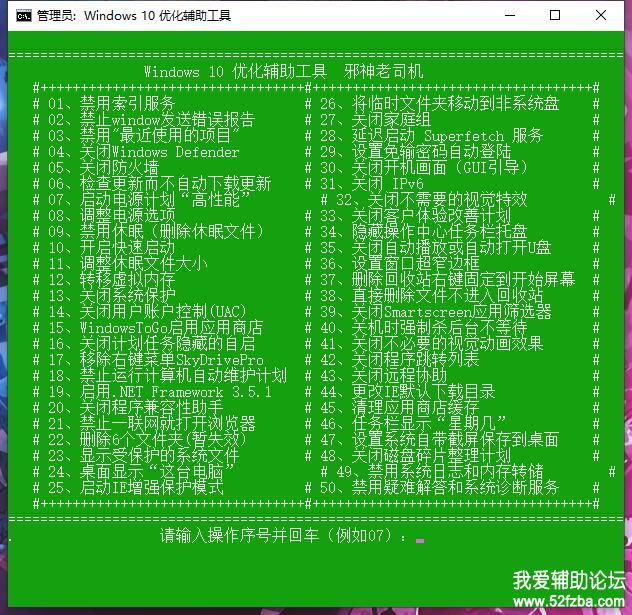
Task: Select line 38、直接删除文件不进入回收站
Action: point(432,296)
